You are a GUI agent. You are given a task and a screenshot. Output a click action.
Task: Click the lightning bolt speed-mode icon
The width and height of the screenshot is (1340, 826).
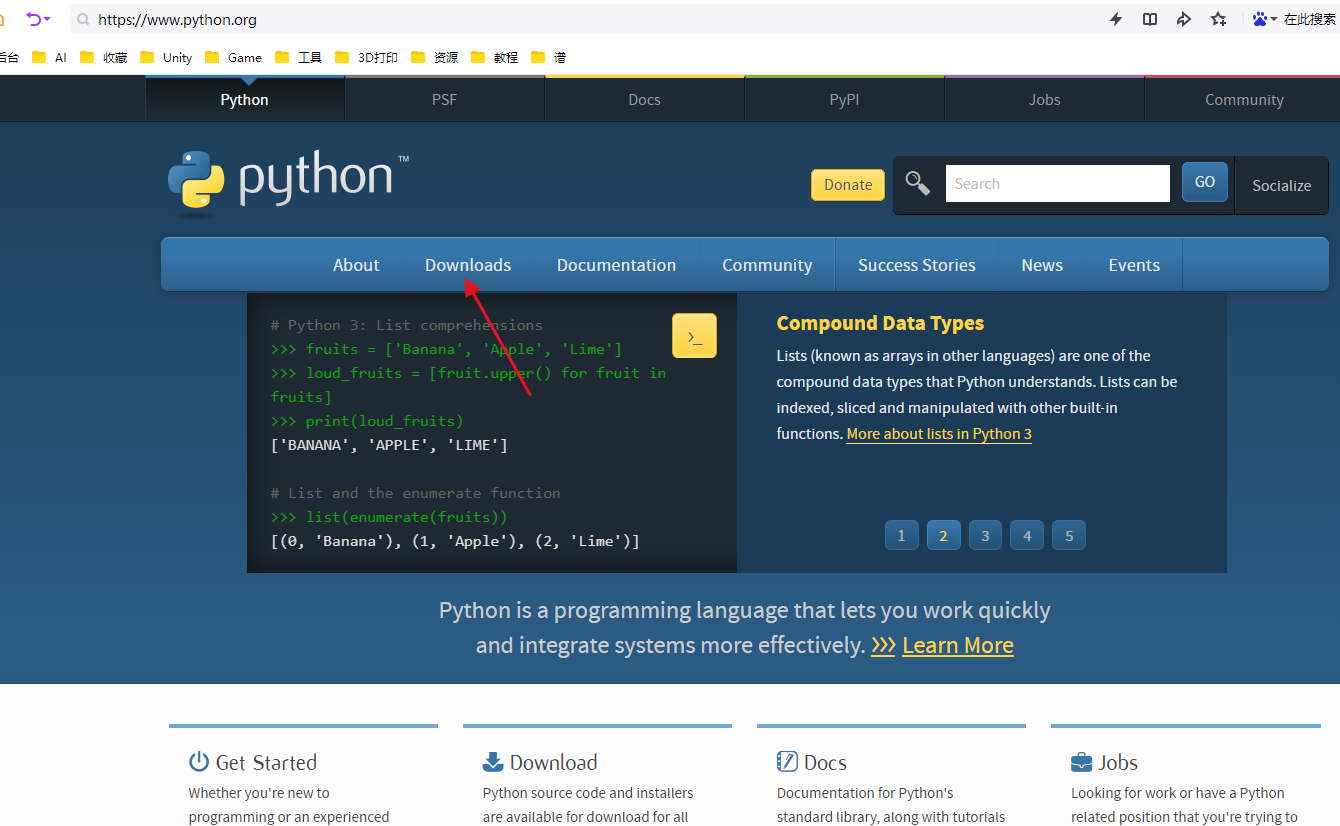pos(1116,19)
